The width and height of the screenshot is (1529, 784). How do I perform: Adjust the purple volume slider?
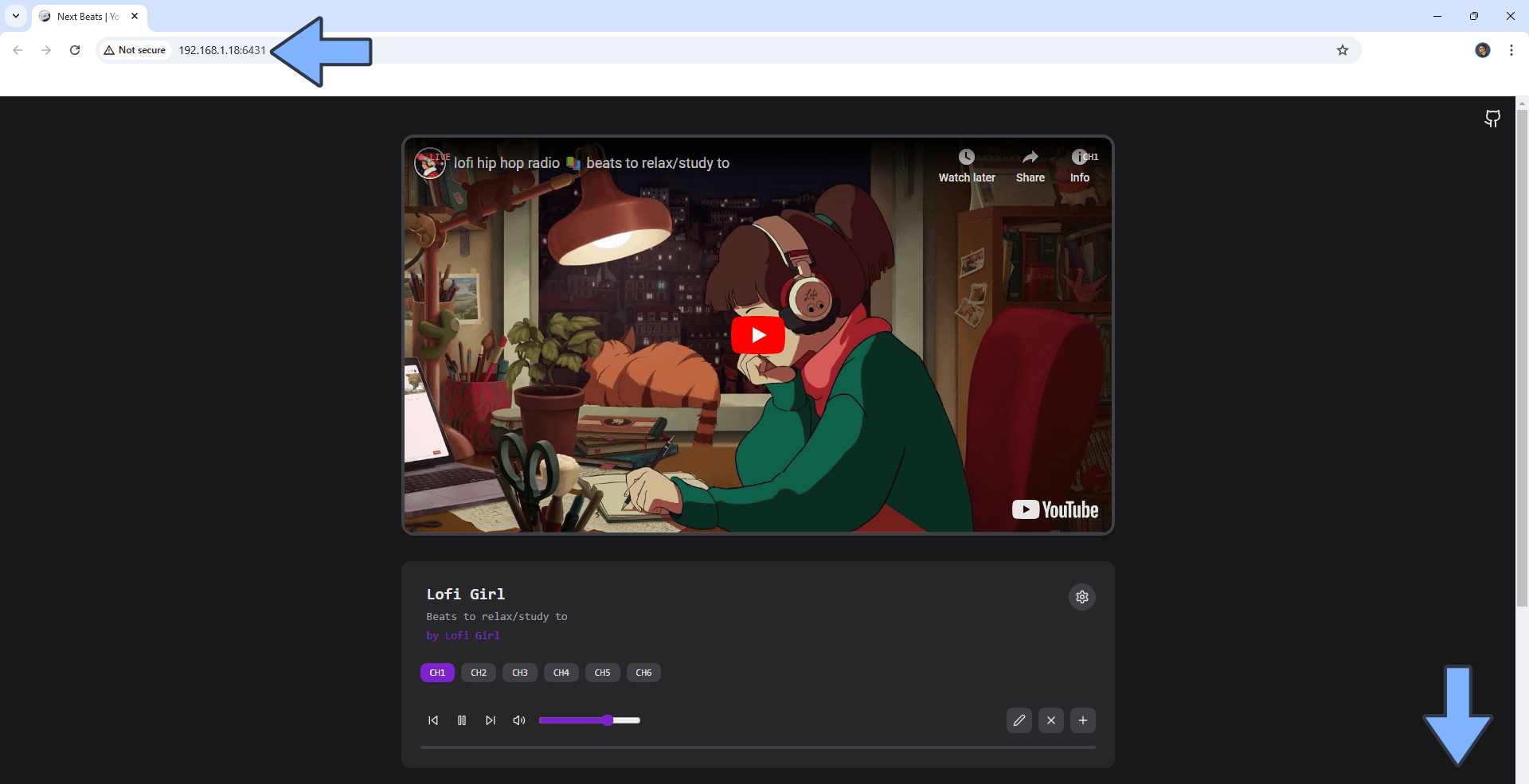pos(589,720)
